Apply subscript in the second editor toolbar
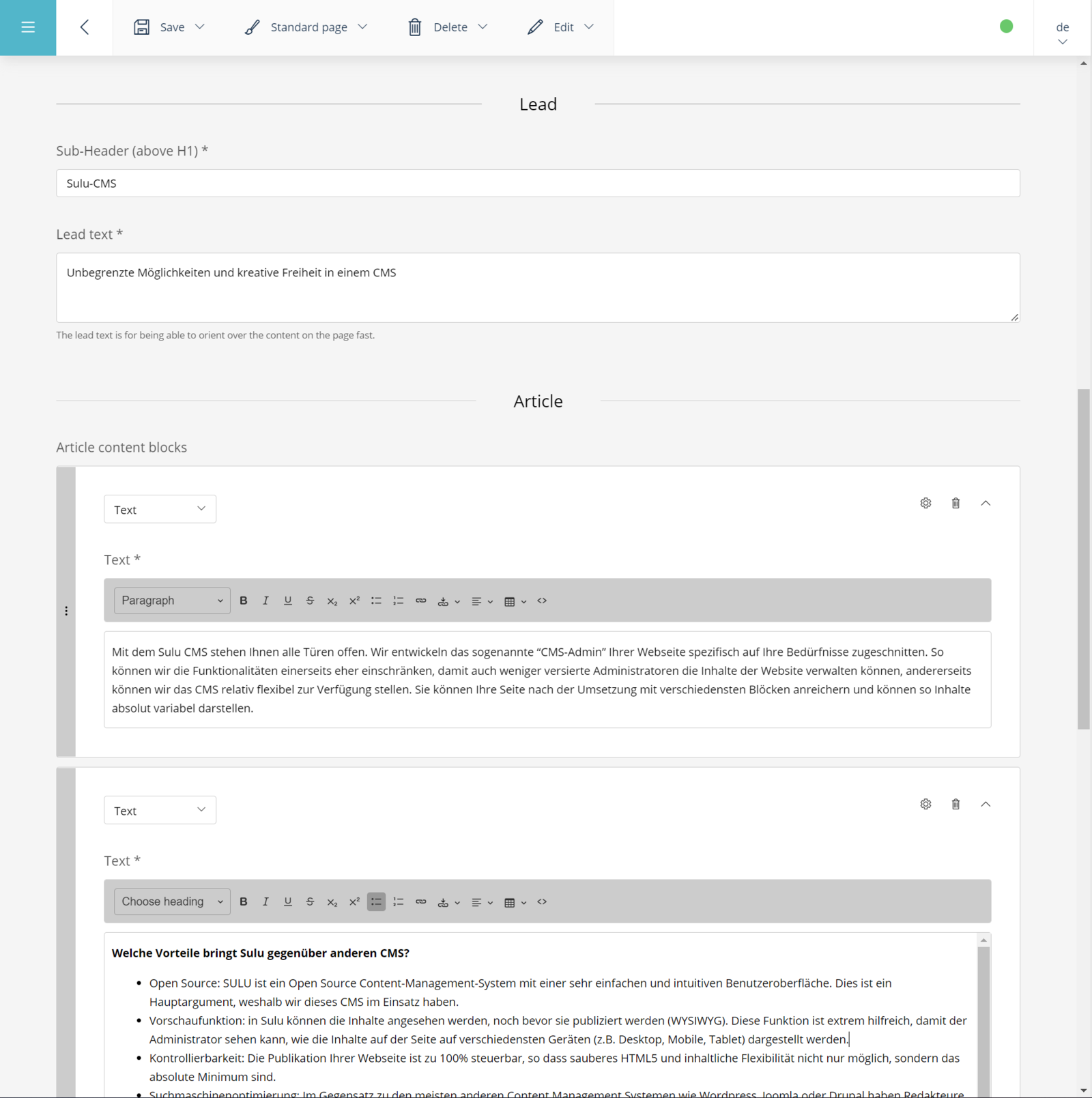 pos(332,901)
